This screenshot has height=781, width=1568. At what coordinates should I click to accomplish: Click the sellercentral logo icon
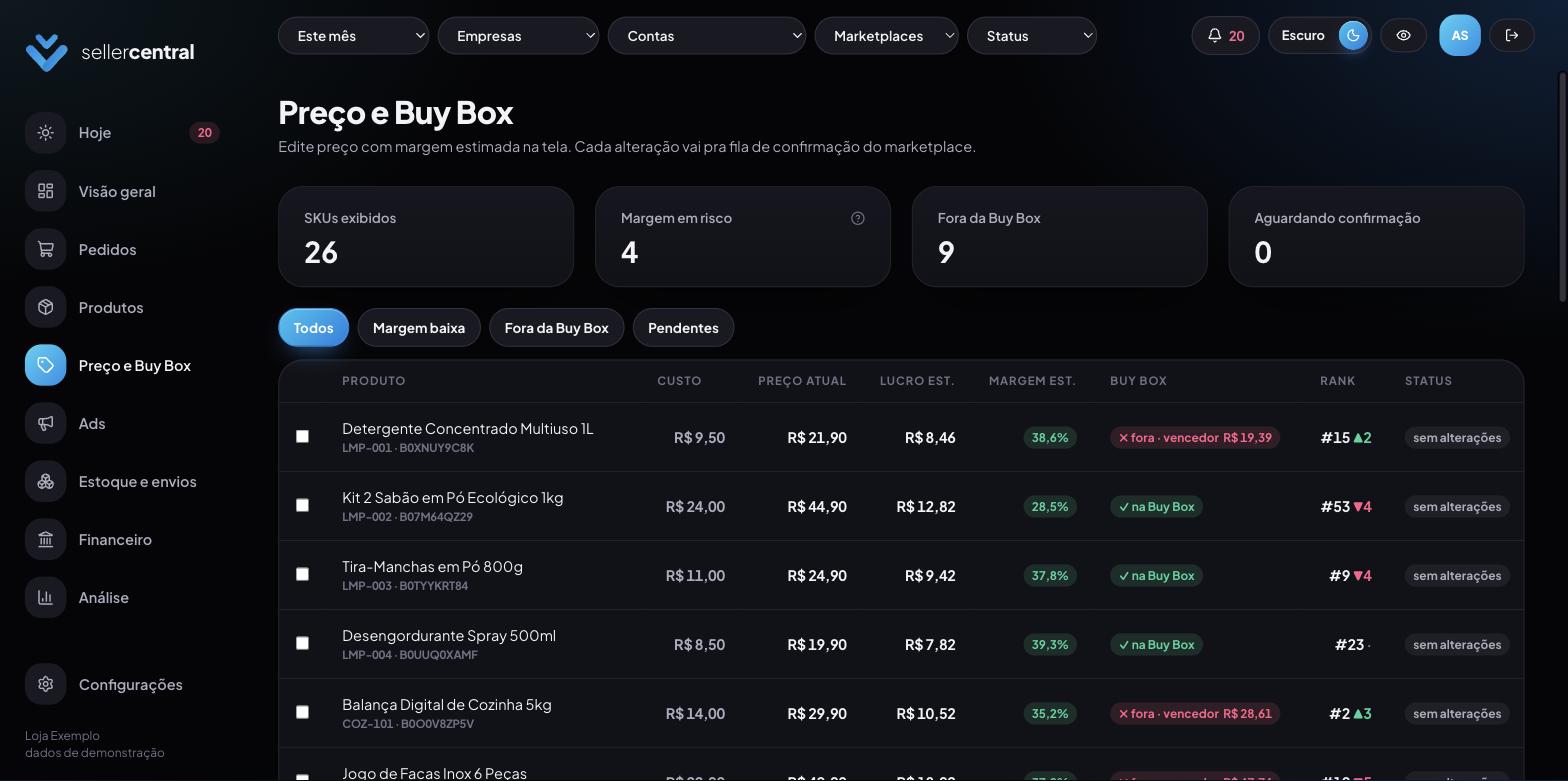46,52
